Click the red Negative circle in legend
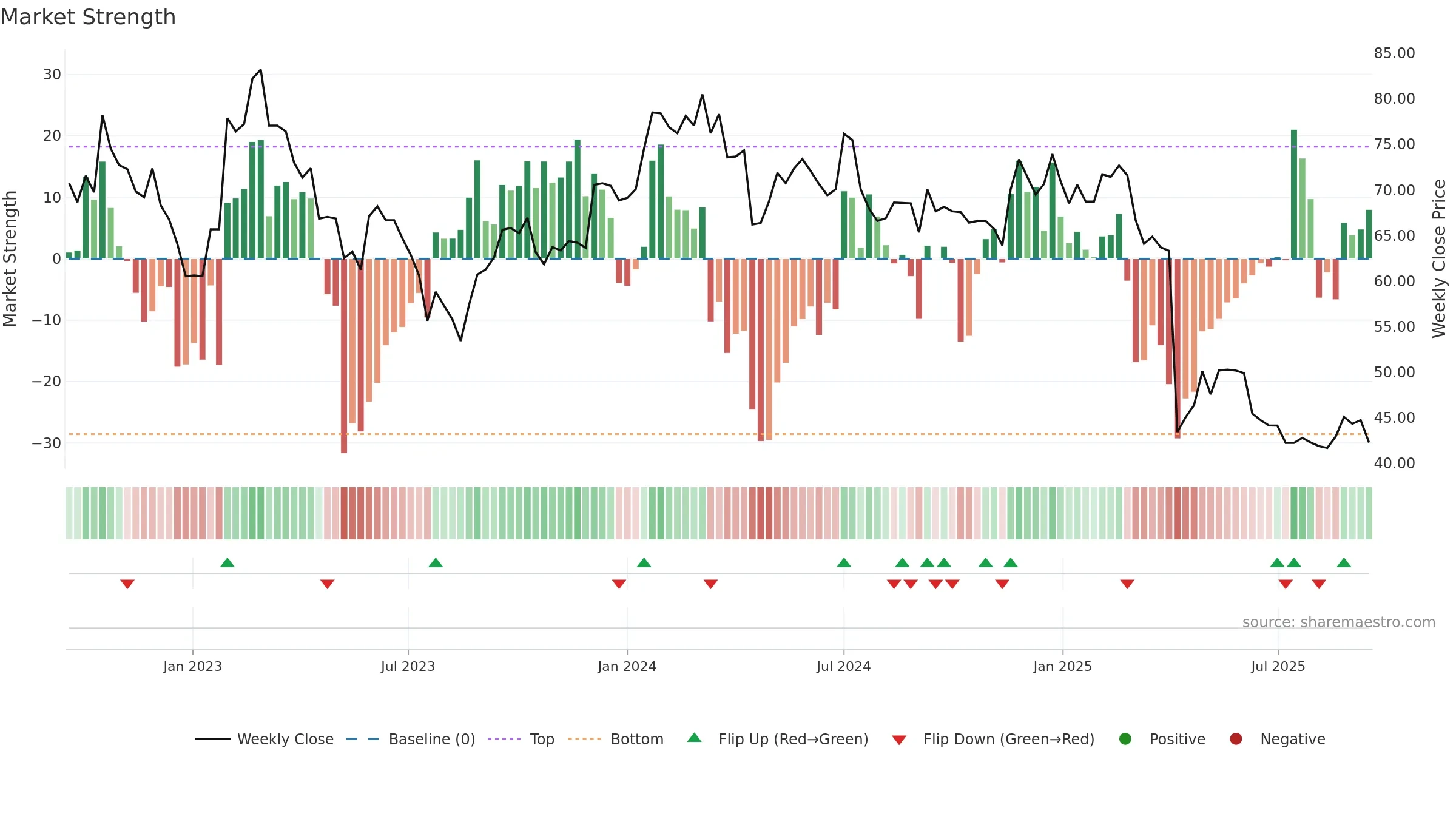1456x819 pixels. click(x=1236, y=739)
